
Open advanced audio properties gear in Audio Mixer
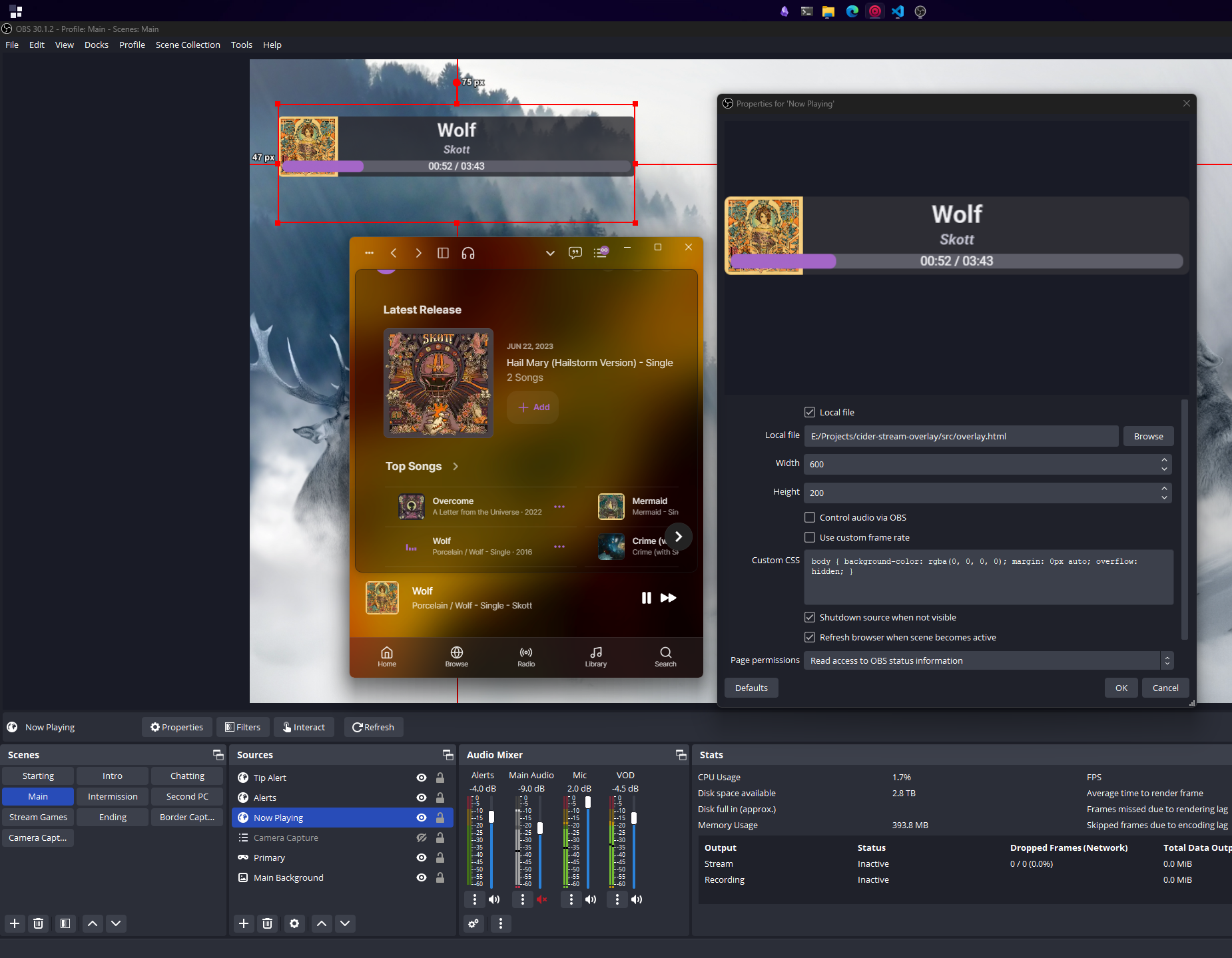tap(473, 924)
